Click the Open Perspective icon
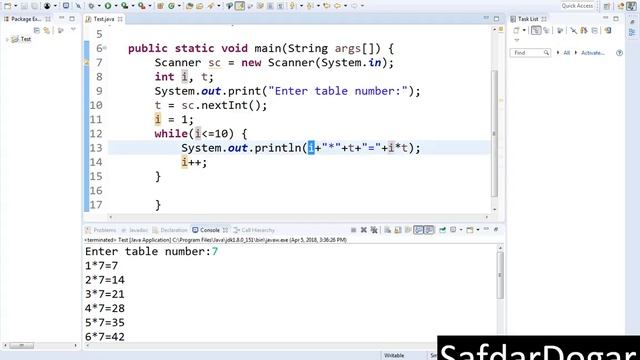The image size is (640, 360). click(607, 6)
